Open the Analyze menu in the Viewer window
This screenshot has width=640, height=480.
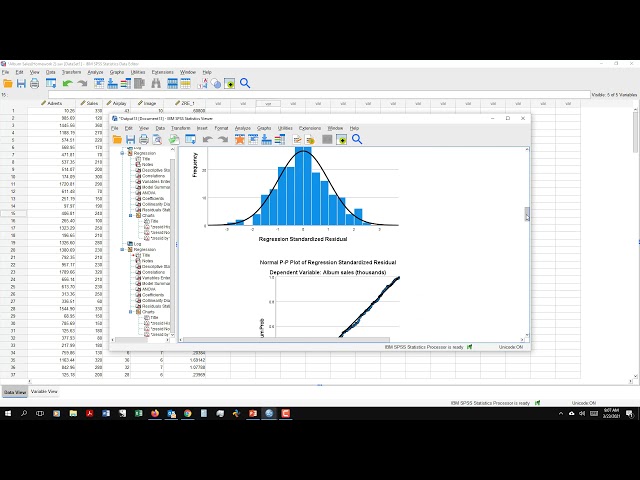[x=242, y=128]
